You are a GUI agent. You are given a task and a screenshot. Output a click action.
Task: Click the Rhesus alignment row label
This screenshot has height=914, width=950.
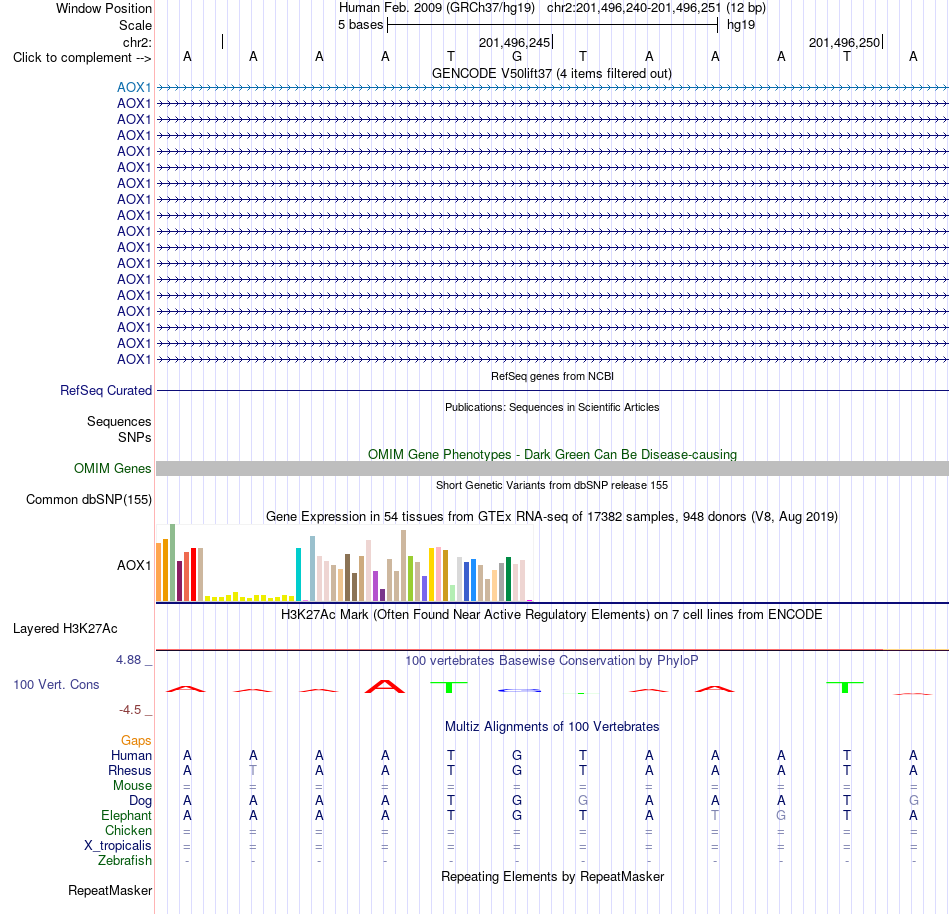[130, 770]
